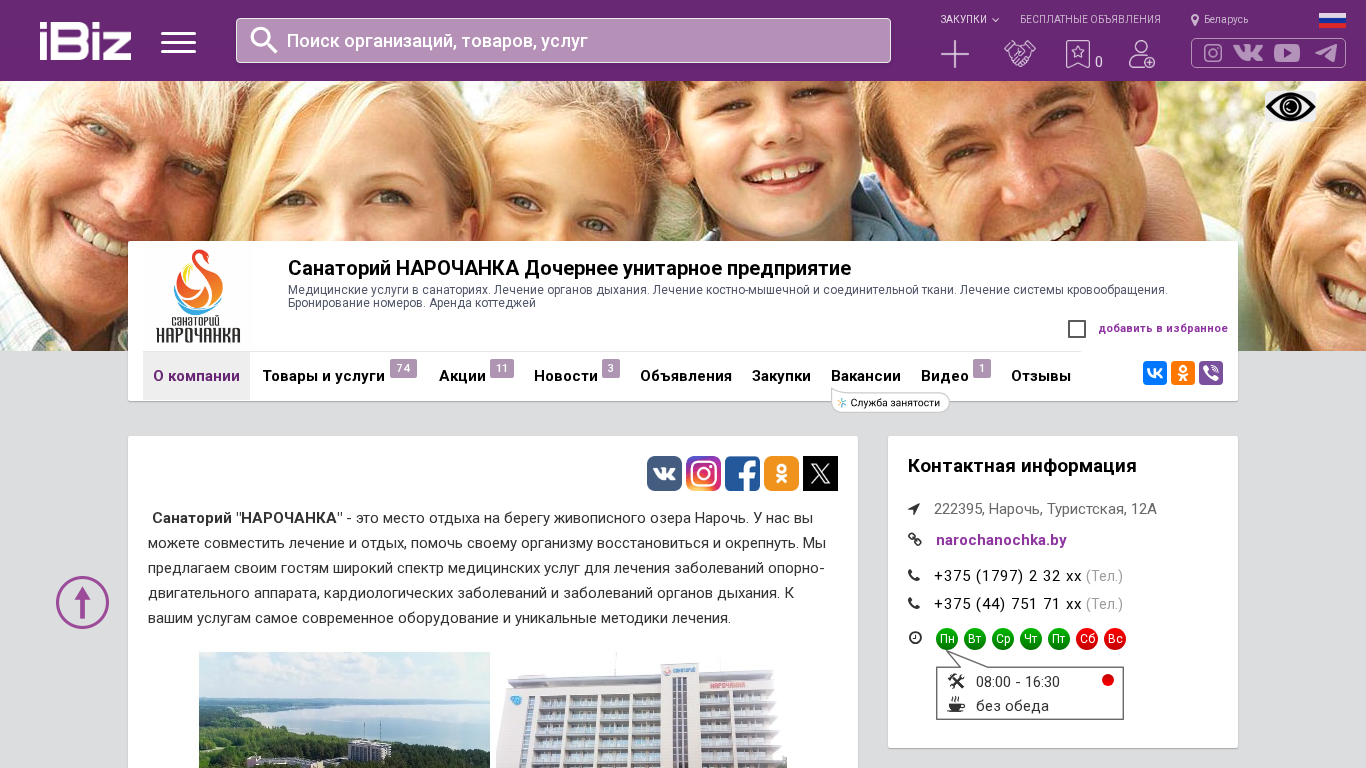Click the Sanatorium Narochanka logo

(198, 297)
